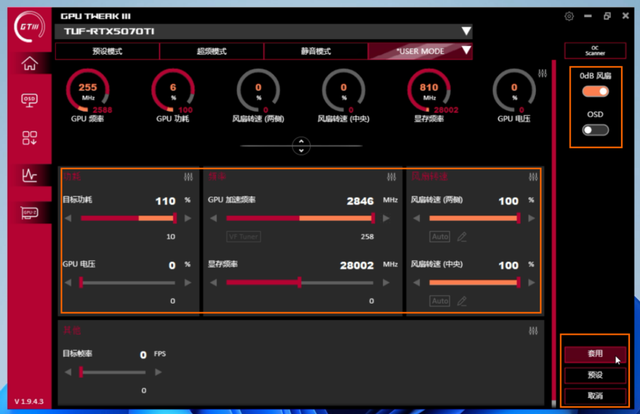Image resolution: width=640 pixels, height=414 pixels.
Task: Edit fan curve for 风扇转速 (中央)
Action: [x=462, y=301]
